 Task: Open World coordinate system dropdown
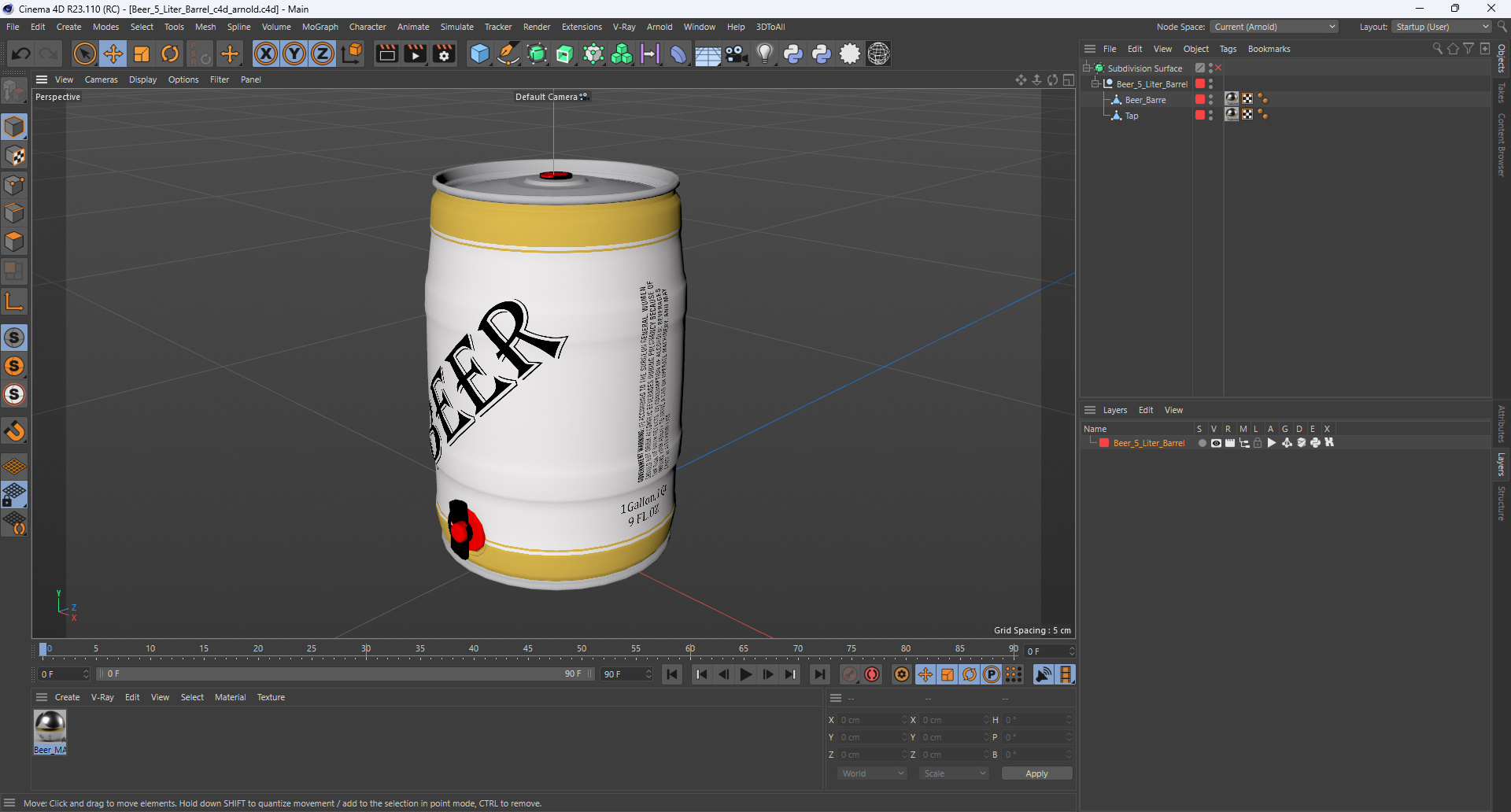coord(872,773)
